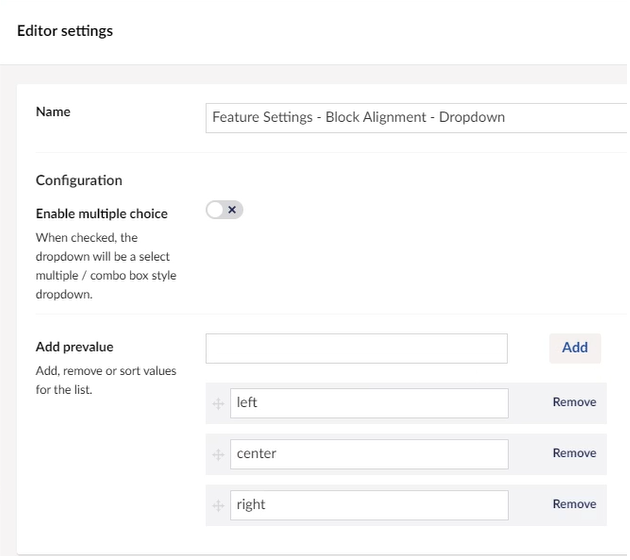This screenshot has width=630, height=560.
Task: Click the center prevalue text field
Action: [x=368, y=454]
